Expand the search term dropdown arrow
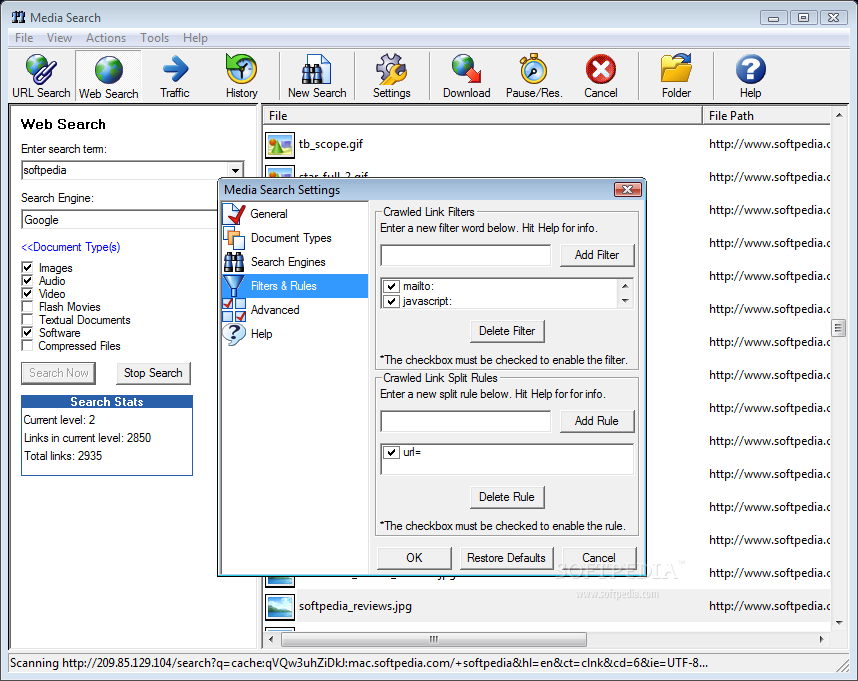This screenshot has width=858, height=681. [235, 170]
